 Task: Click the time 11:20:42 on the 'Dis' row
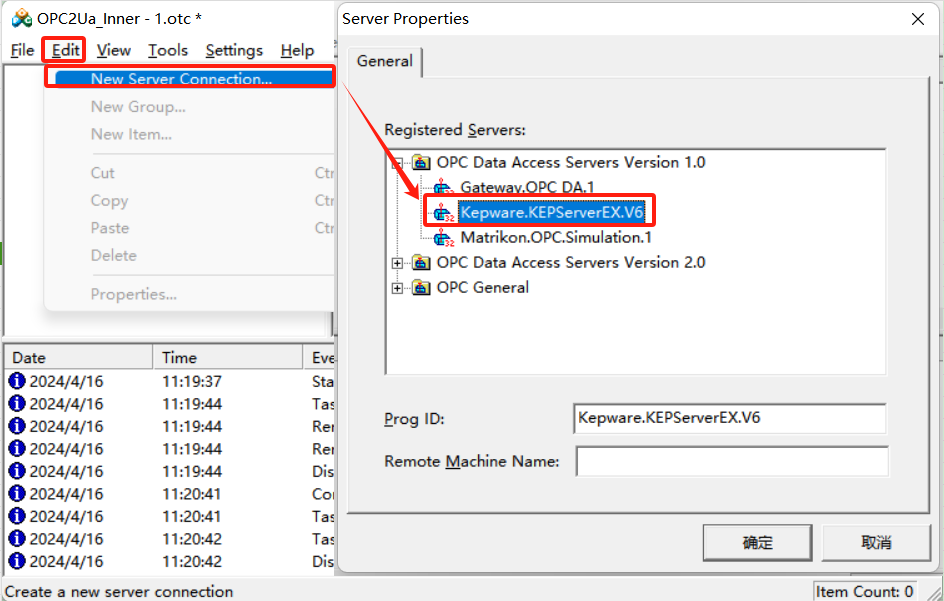192,562
